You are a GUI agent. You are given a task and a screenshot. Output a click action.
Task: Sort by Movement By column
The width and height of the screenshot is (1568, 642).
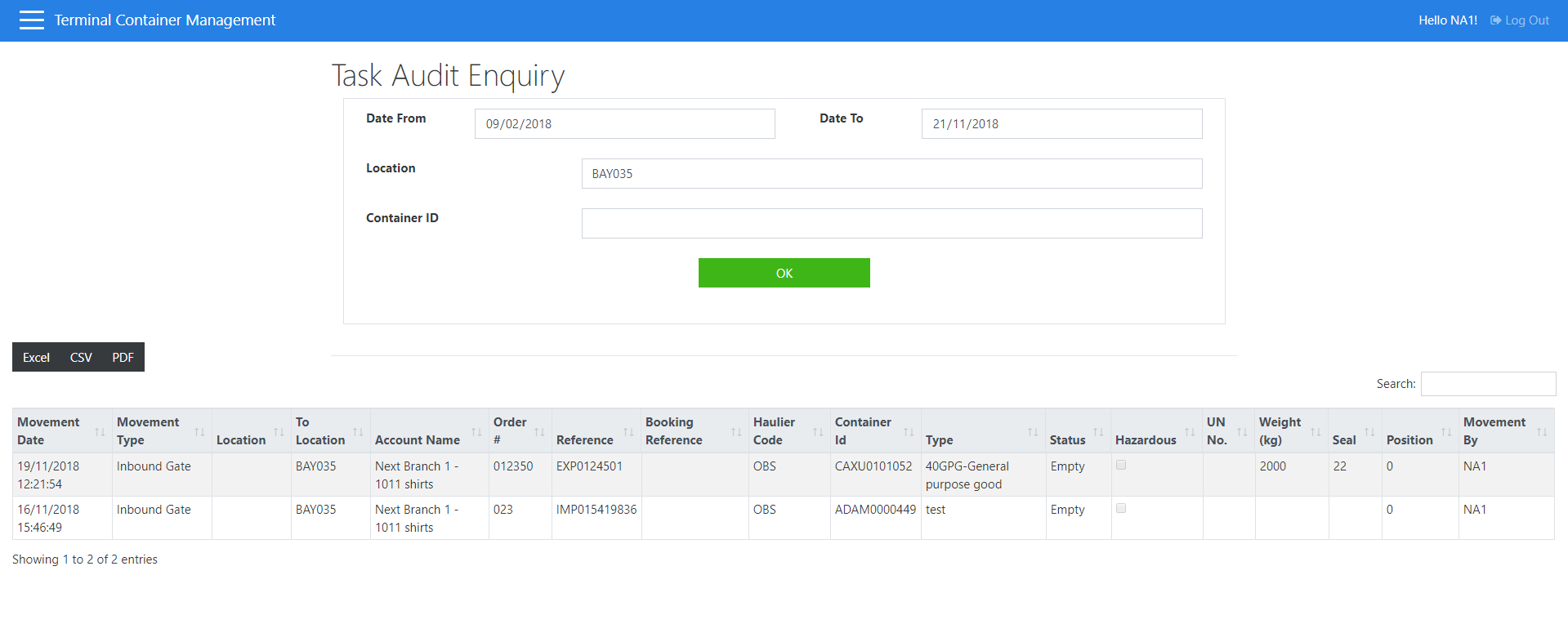(1507, 430)
